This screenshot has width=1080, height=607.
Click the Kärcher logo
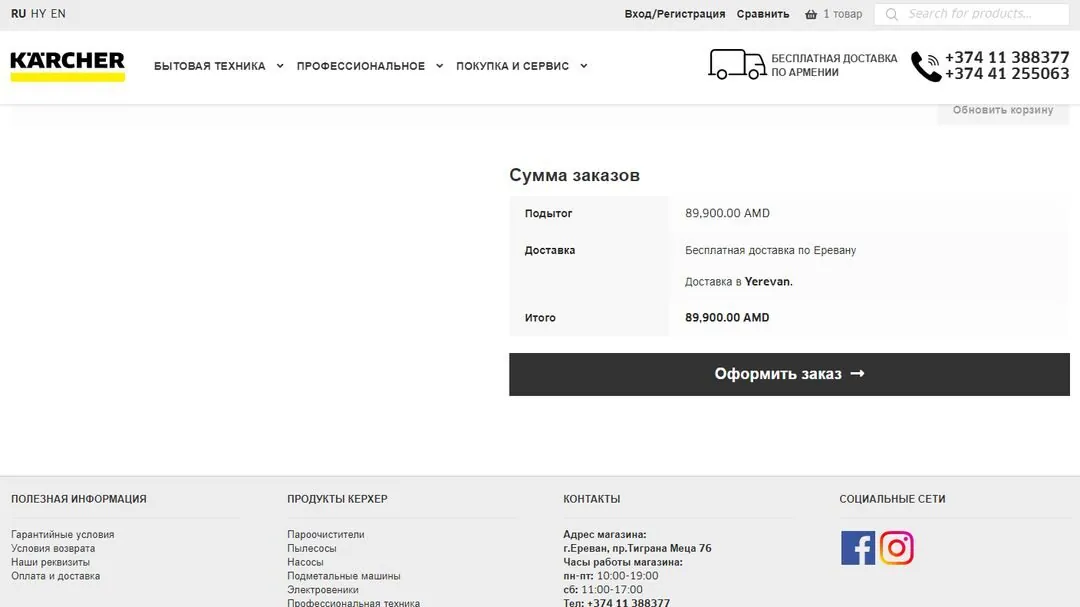coord(68,66)
